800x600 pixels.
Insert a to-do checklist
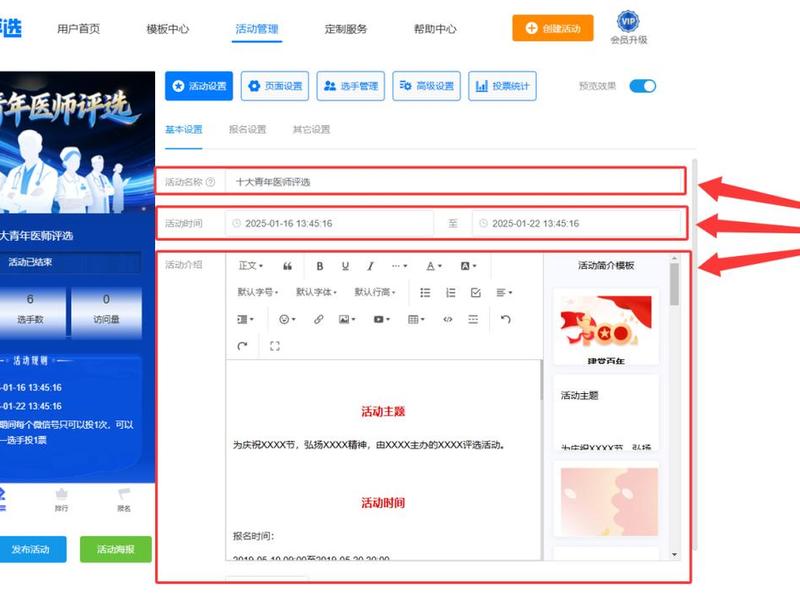pyautogui.click(x=476, y=292)
